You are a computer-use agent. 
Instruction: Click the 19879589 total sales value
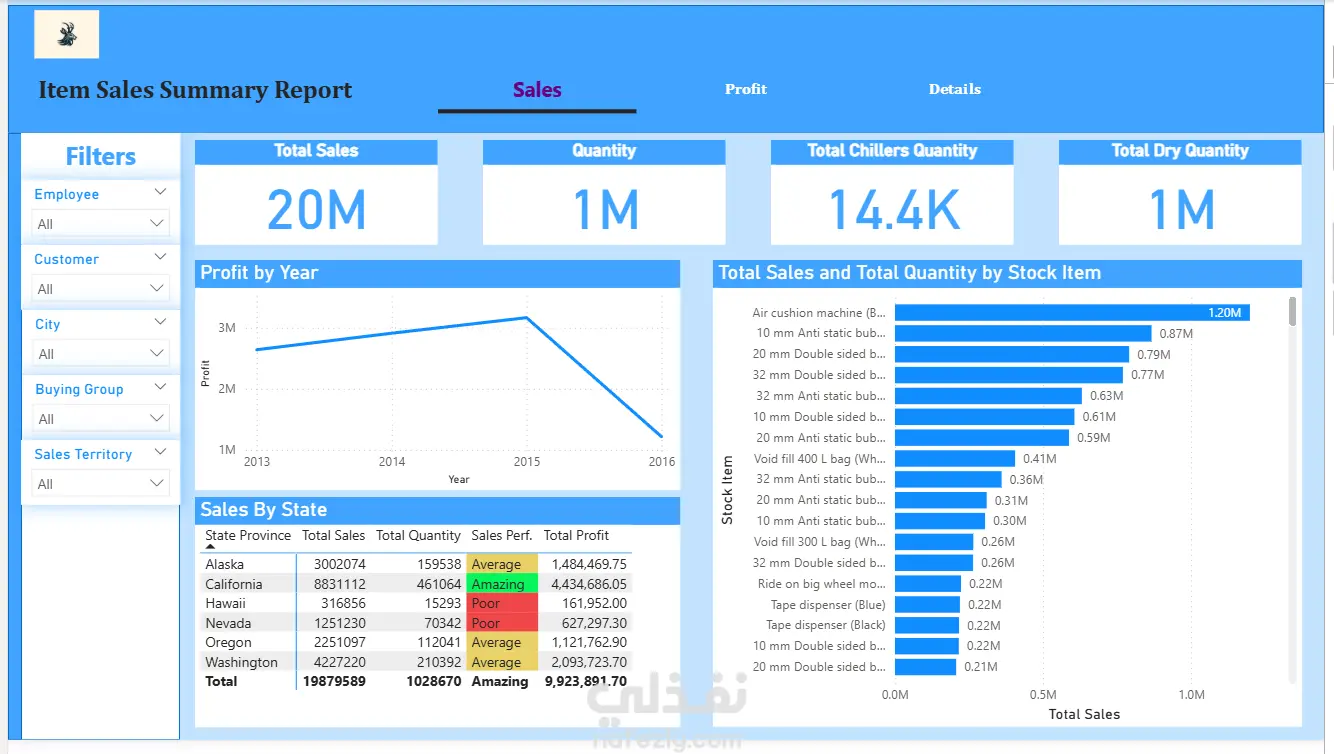pos(333,681)
